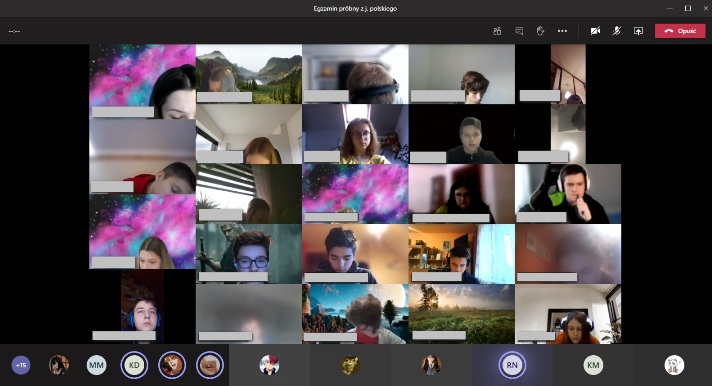Select the RN participant avatar
The height and width of the screenshot is (386, 712).
point(512,365)
